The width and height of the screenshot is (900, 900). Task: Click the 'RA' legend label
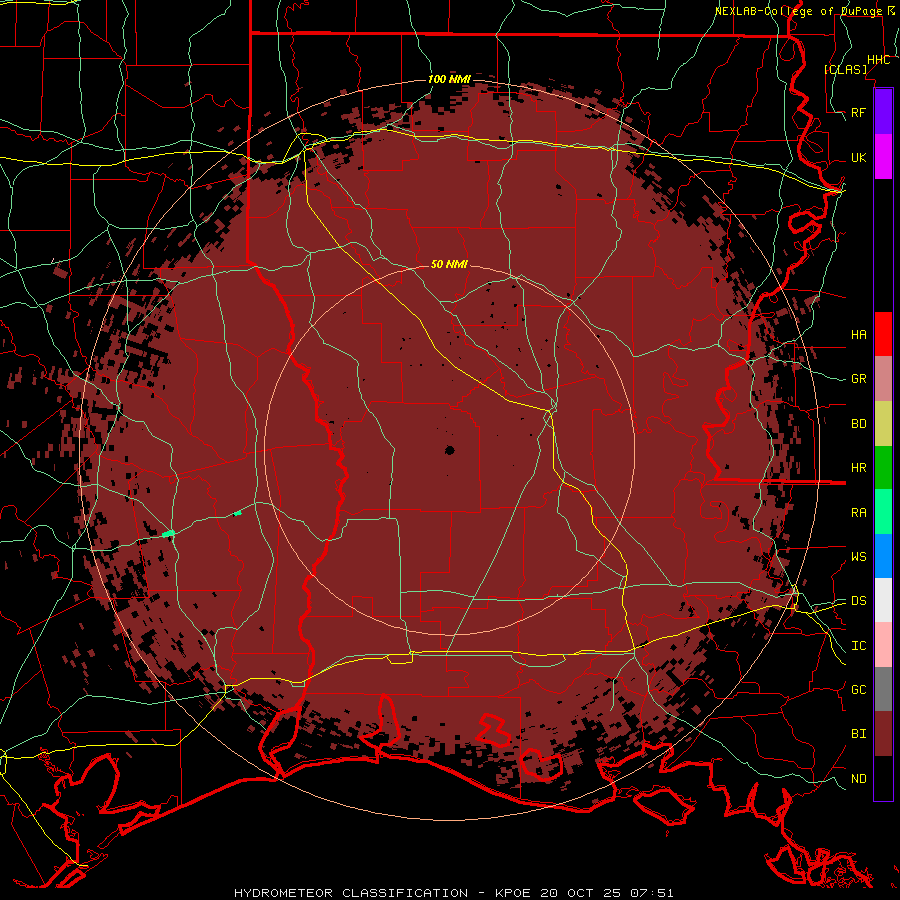pyautogui.click(x=858, y=513)
